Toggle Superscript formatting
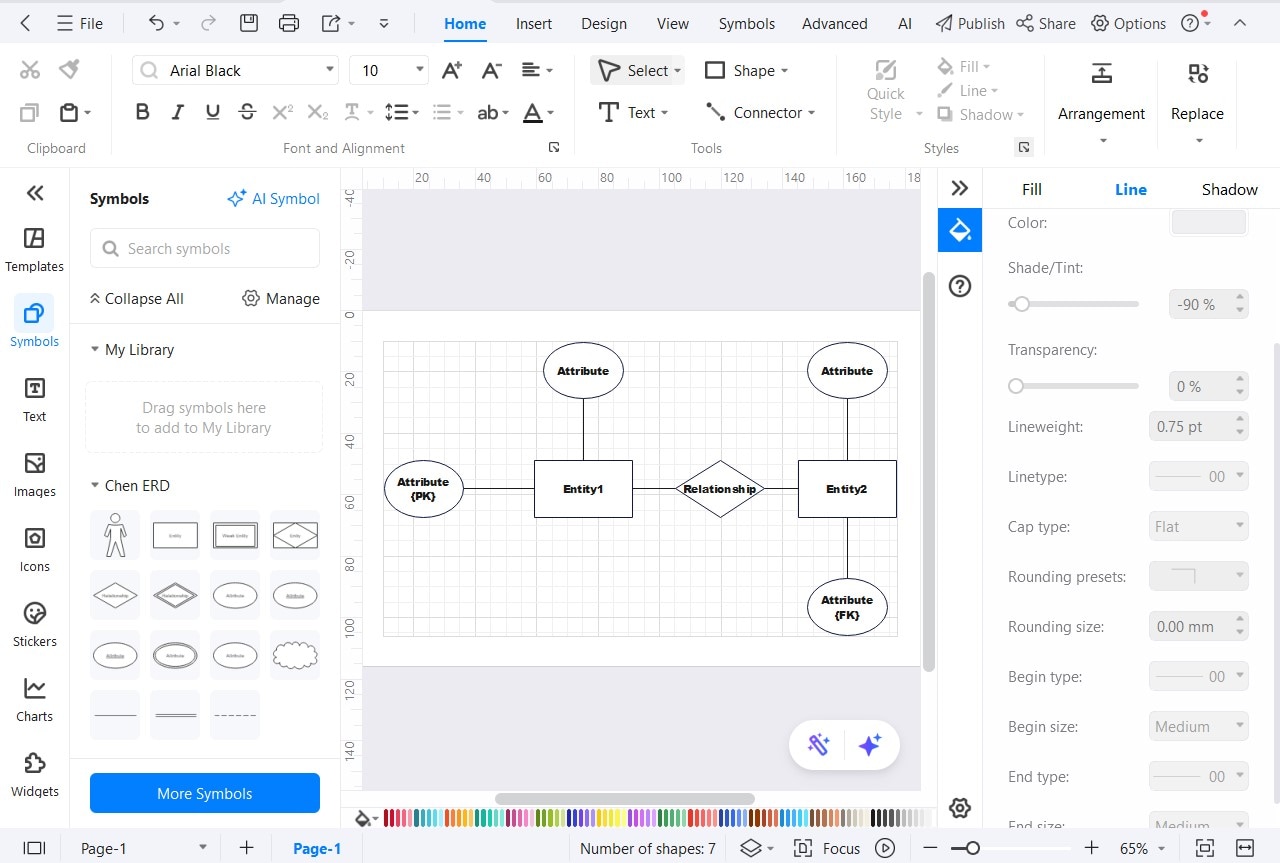1280x863 pixels. (x=282, y=113)
